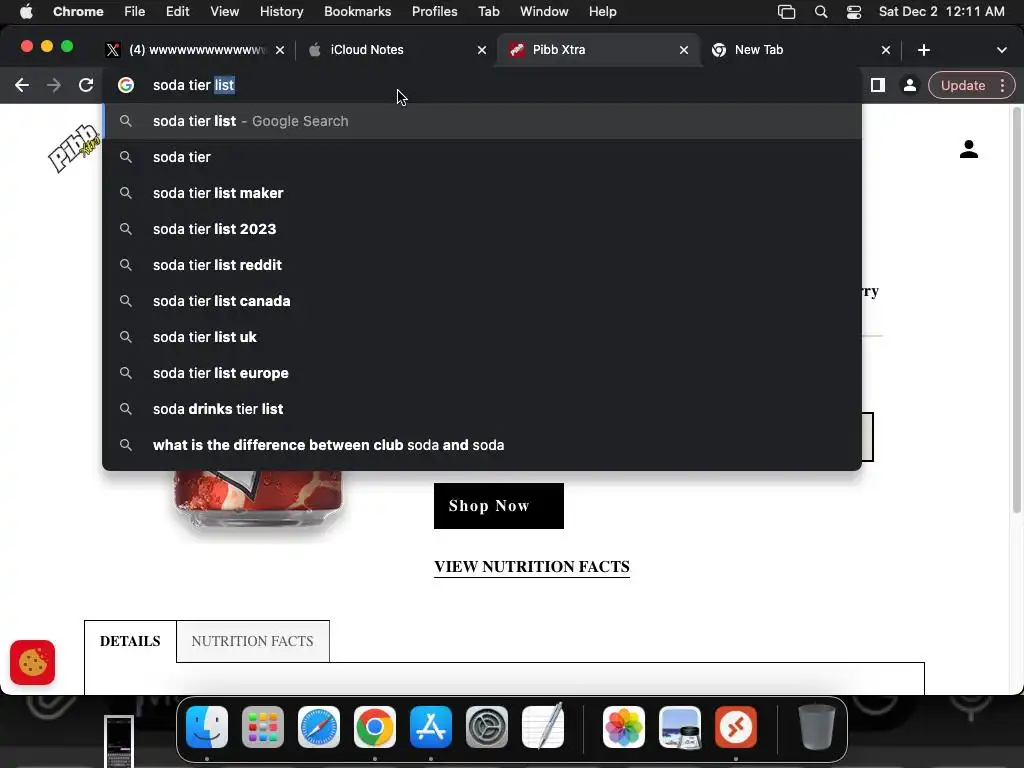Open App Store from the dock
The width and height of the screenshot is (1024, 768).
tap(431, 727)
